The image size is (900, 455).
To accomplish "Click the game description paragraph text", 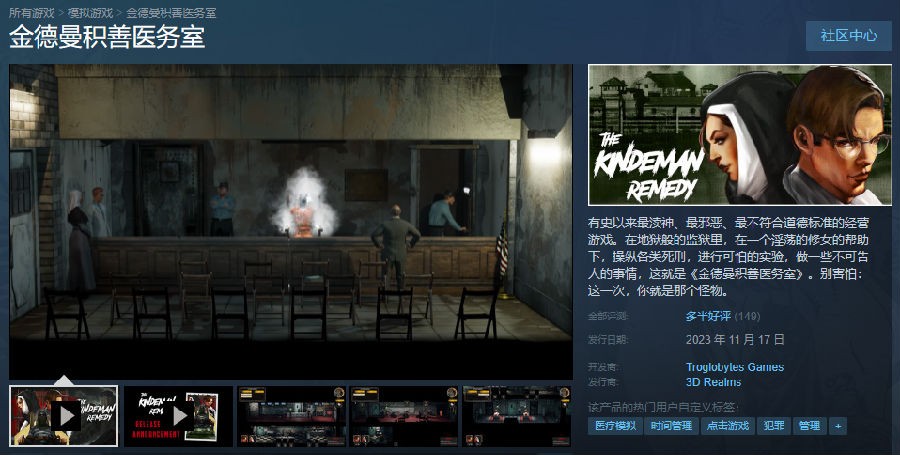I will [x=728, y=256].
